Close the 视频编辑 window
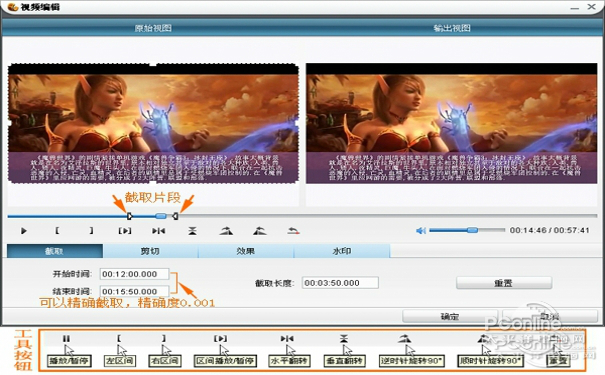605x375 pixels. (x=591, y=7)
